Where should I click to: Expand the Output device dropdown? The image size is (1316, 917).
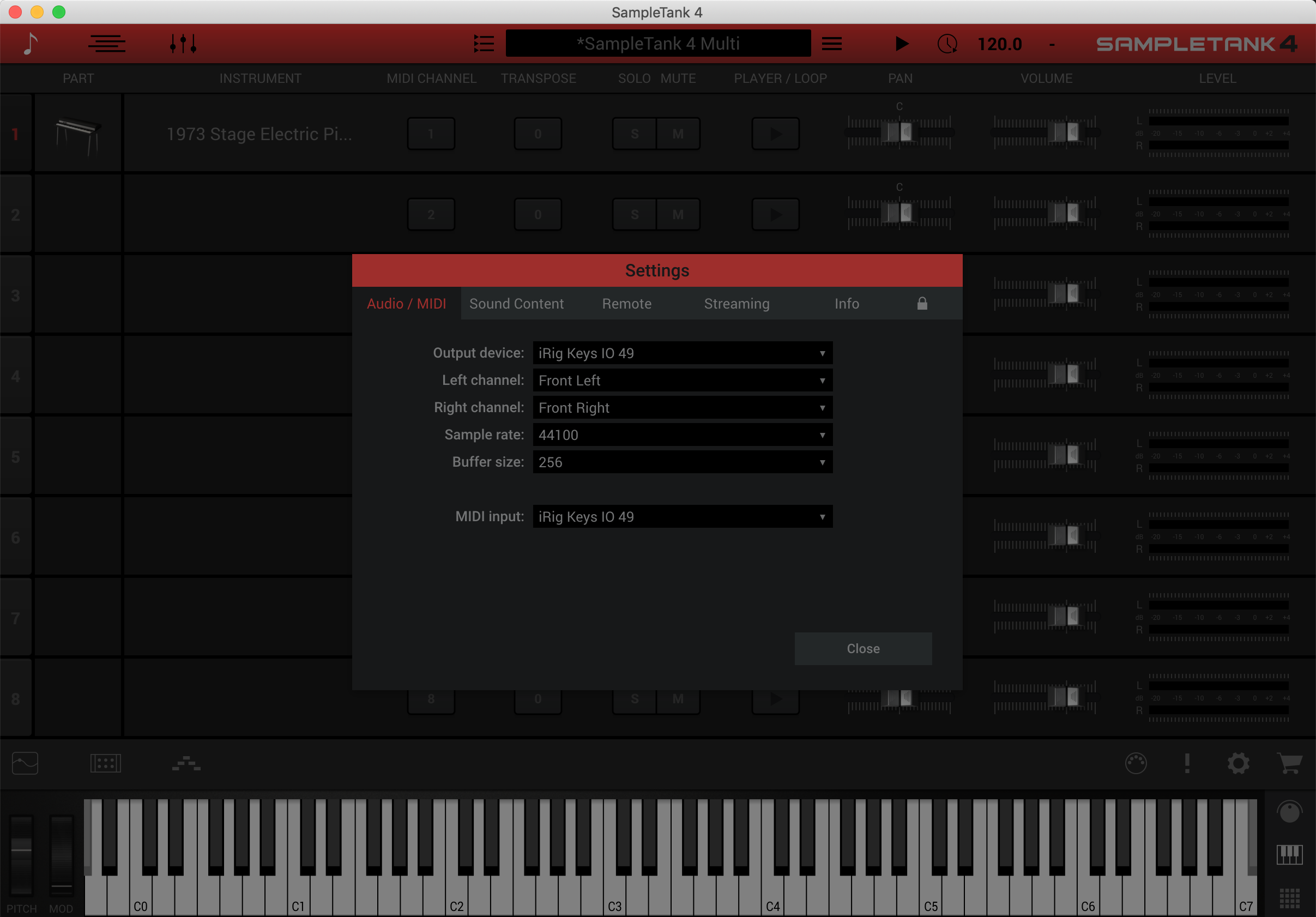click(x=682, y=353)
